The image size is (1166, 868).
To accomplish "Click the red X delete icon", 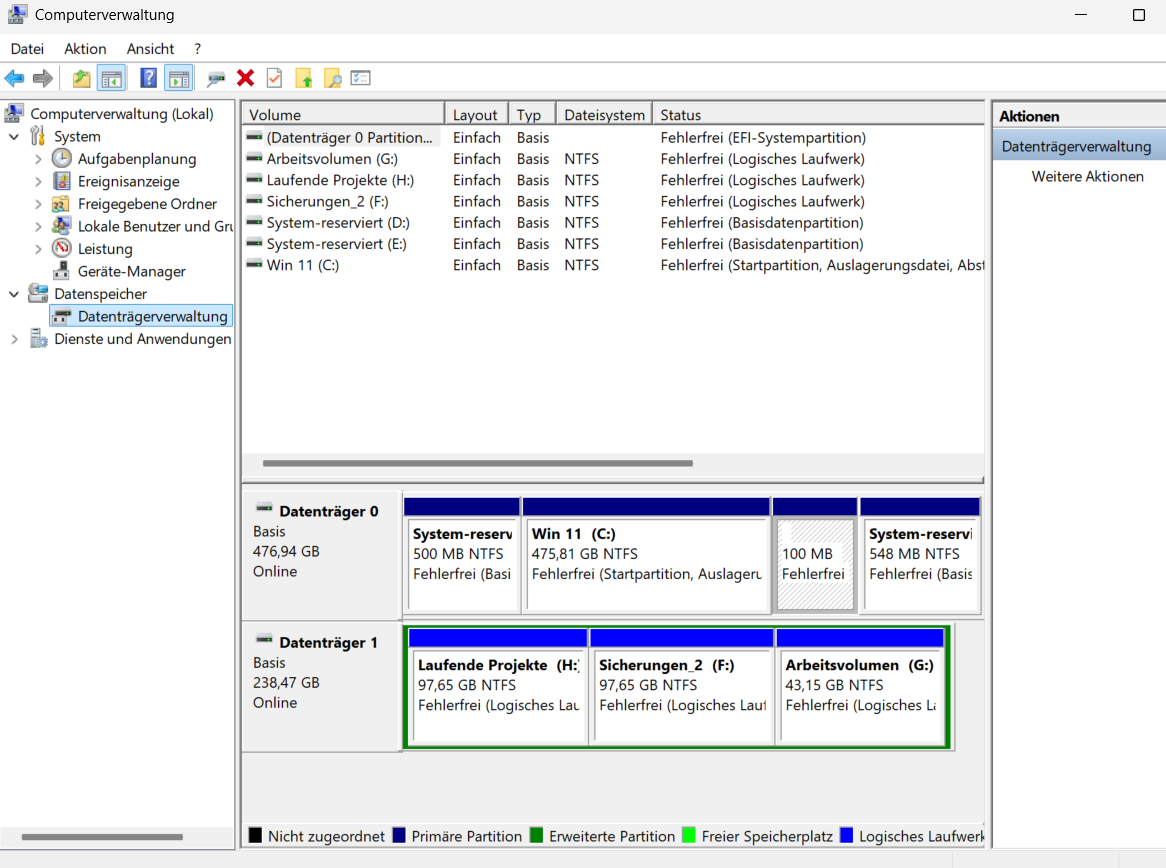I will [245, 78].
